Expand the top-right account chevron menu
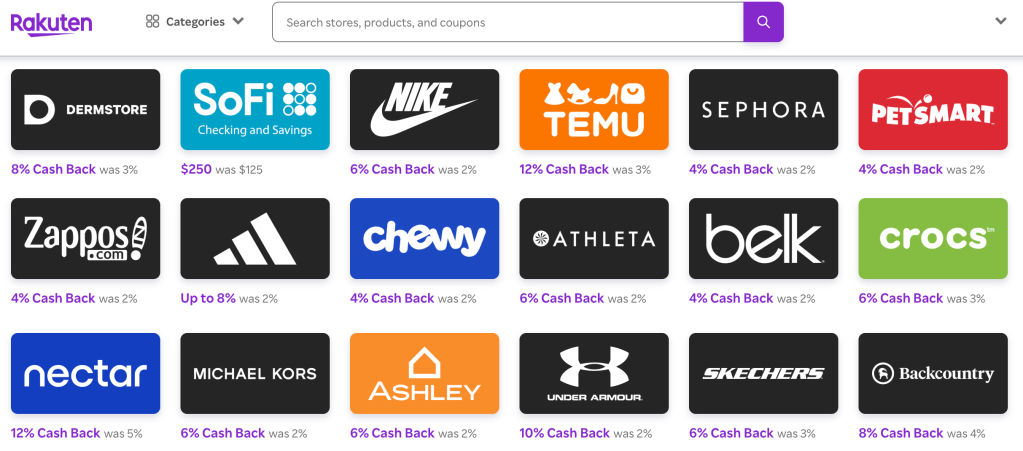Image resolution: width=1023 pixels, height=451 pixels. [1000, 22]
